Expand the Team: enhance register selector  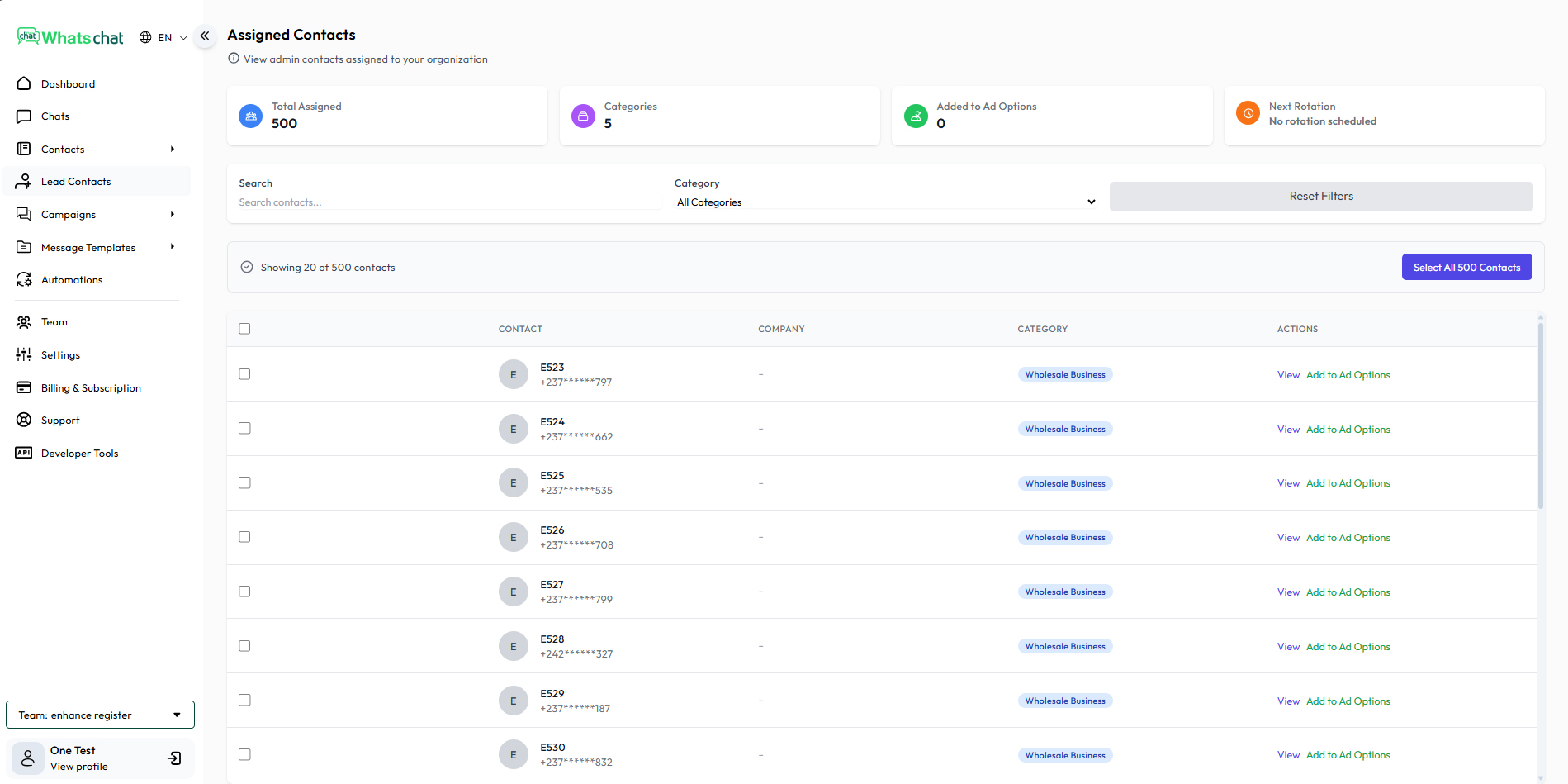[100, 715]
